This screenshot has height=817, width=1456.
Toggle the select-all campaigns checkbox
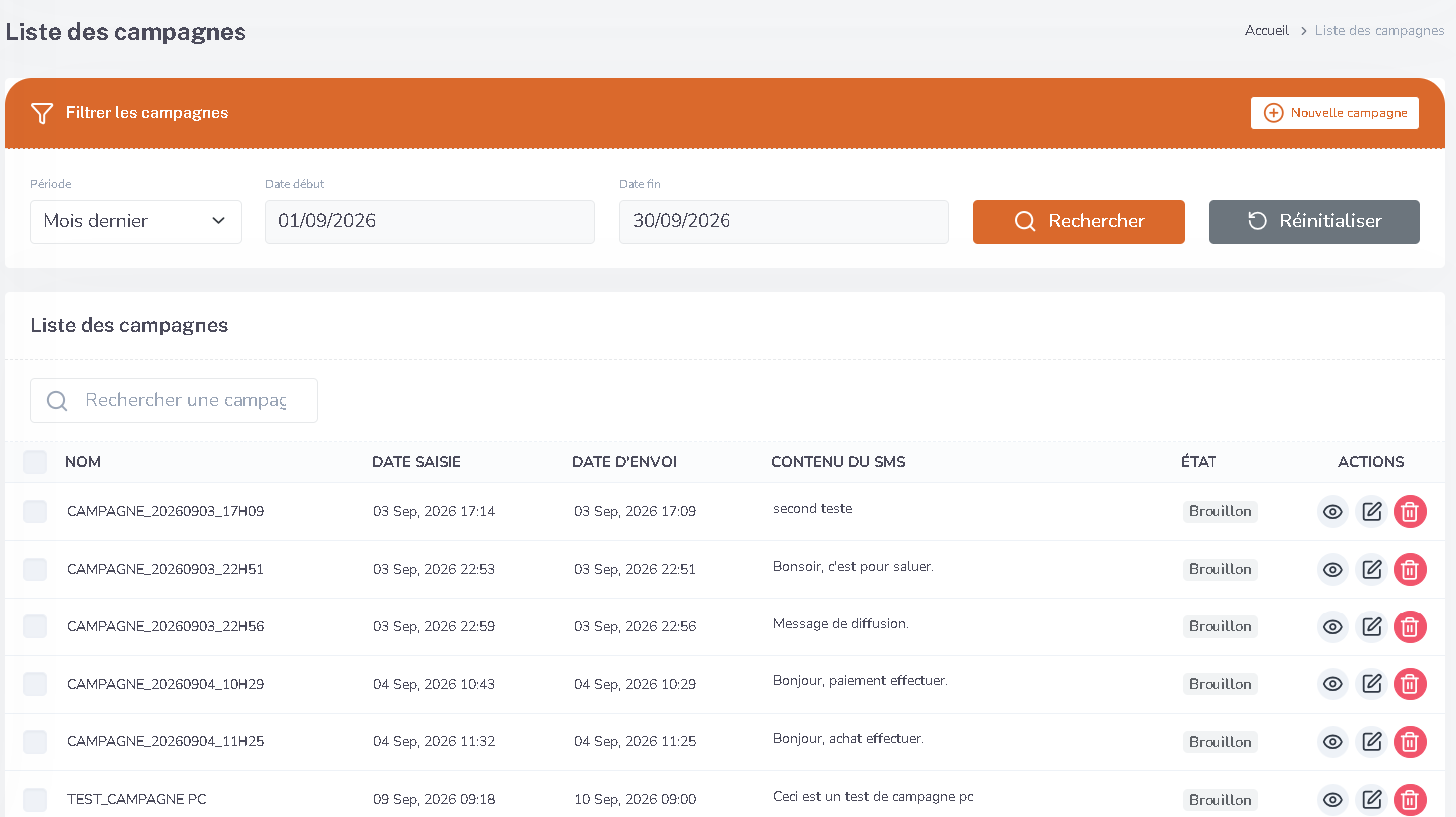(x=35, y=462)
